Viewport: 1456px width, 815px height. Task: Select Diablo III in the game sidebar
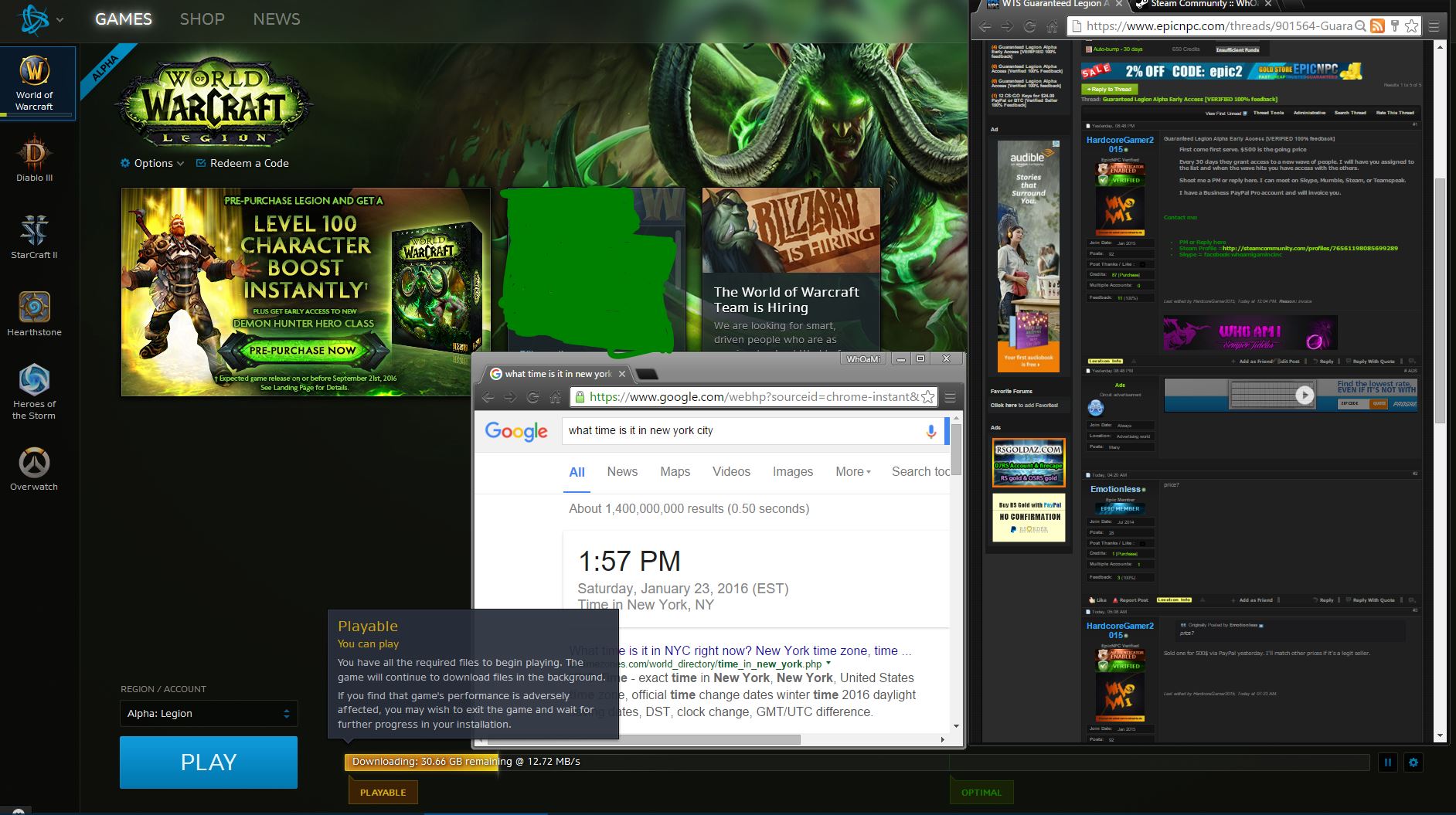pos(34,158)
